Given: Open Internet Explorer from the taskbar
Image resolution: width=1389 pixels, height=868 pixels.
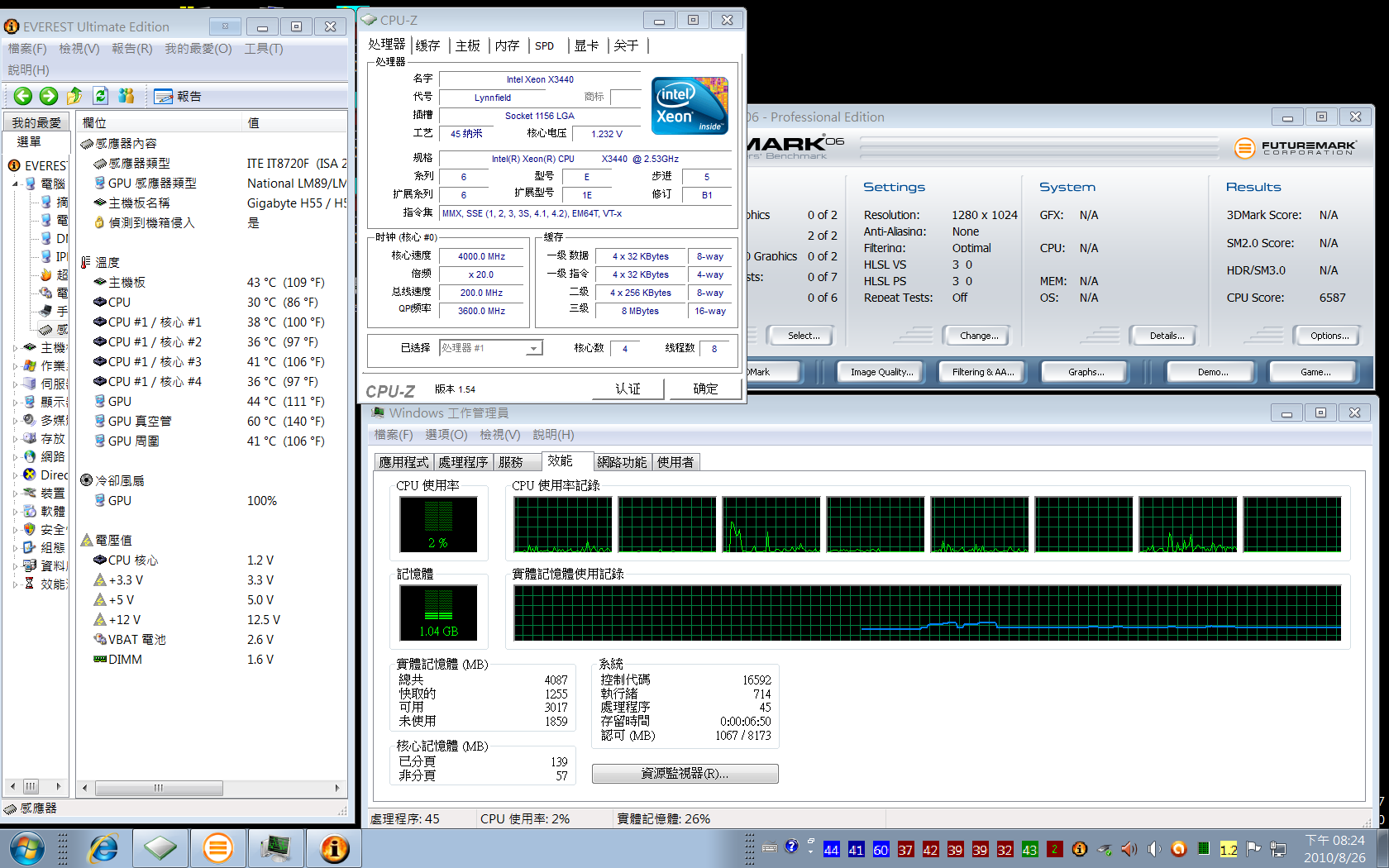Looking at the screenshot, I should [x=103, y=848].
